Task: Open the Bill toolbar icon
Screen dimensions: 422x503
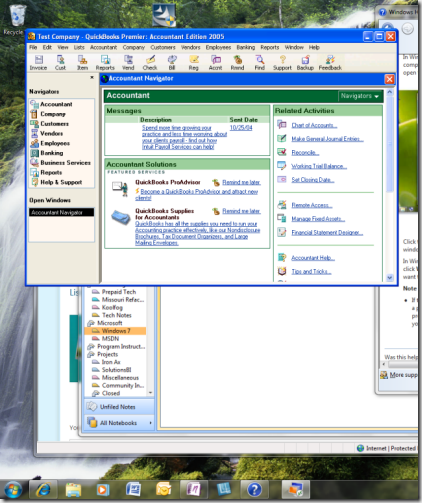Action: 172,63
